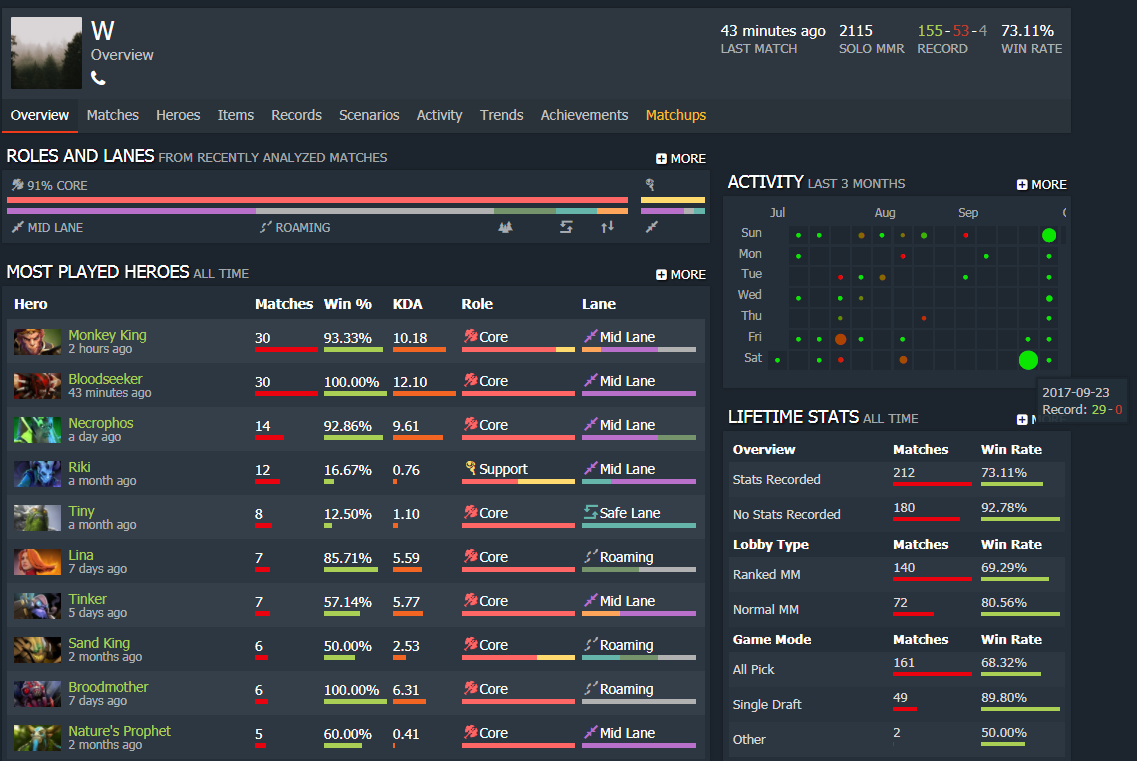
Task: Expand MORE for Activity section
Action: 1042,184
